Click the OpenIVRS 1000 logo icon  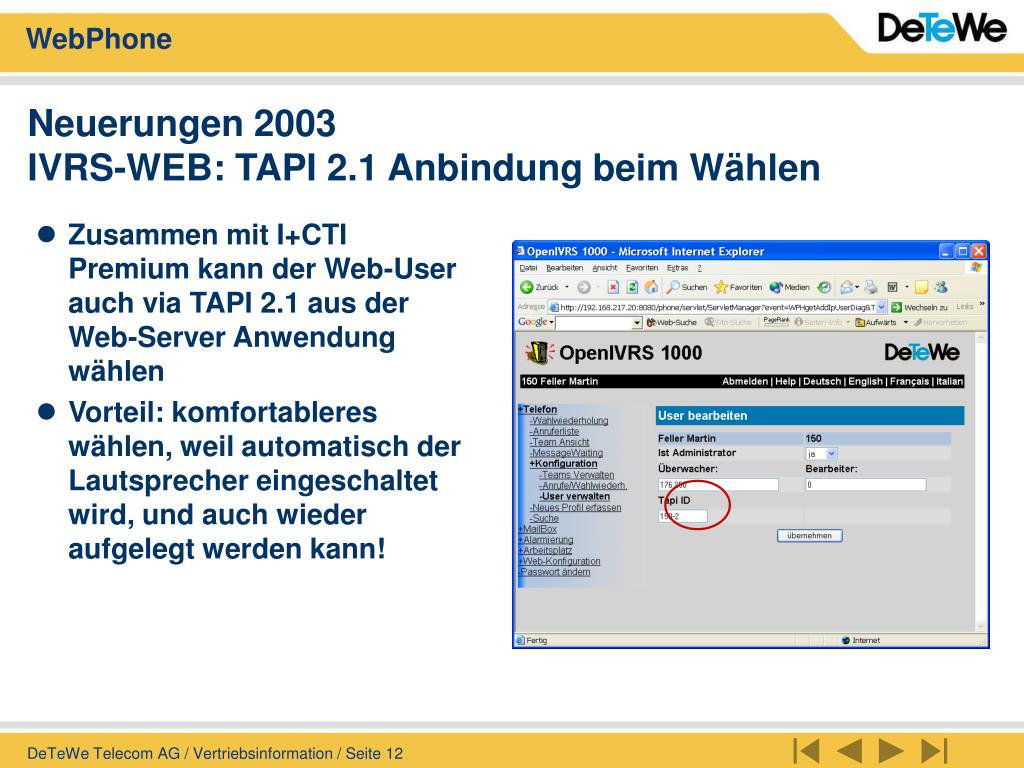pos(539,352)
